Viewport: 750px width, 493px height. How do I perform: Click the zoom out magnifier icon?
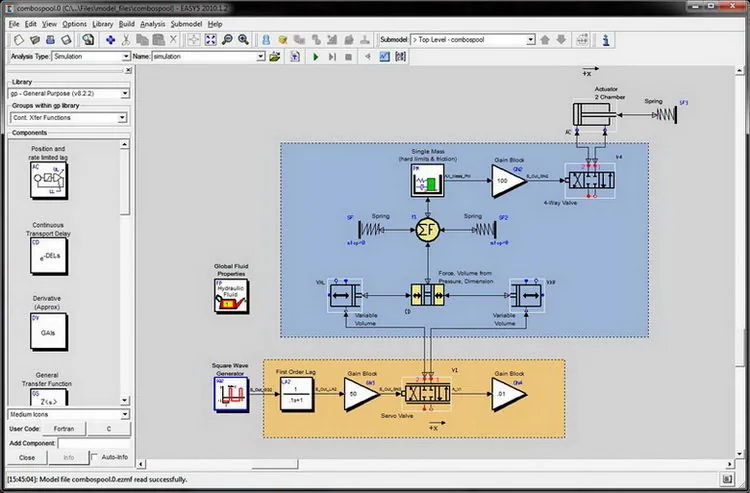[x=227, y=40]
